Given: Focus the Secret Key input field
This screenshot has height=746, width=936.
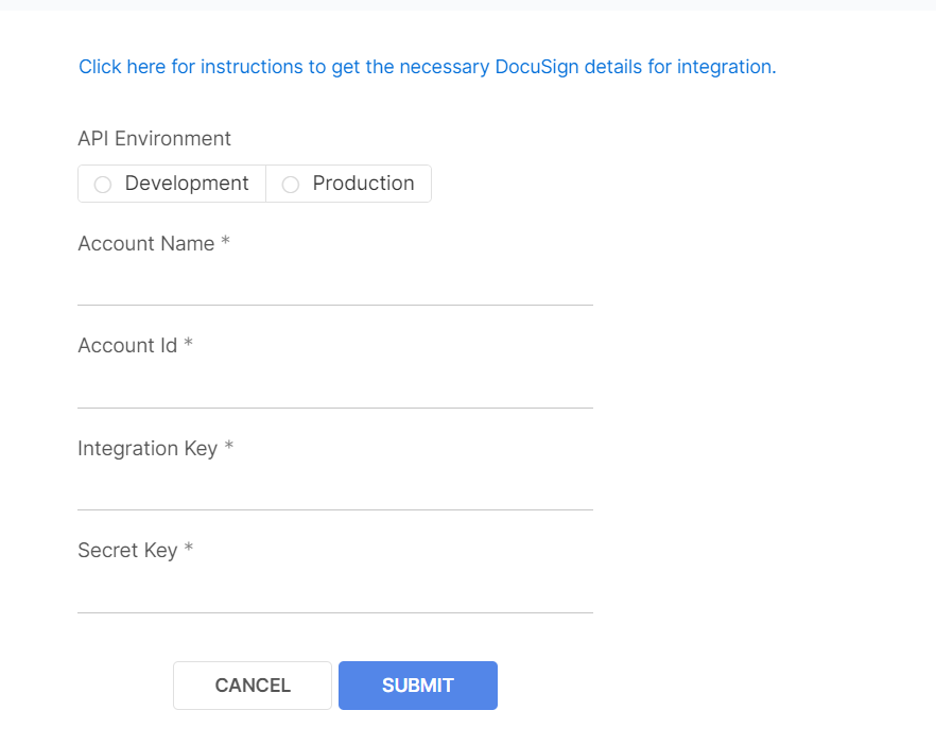Looking at the screenshot, I should click(335, 593).
